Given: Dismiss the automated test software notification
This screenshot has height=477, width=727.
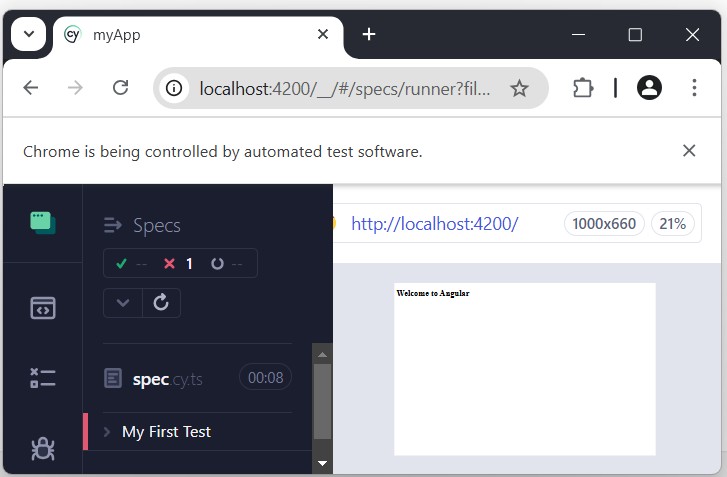Looking at the screenshot, I should (x=689, y=151).
